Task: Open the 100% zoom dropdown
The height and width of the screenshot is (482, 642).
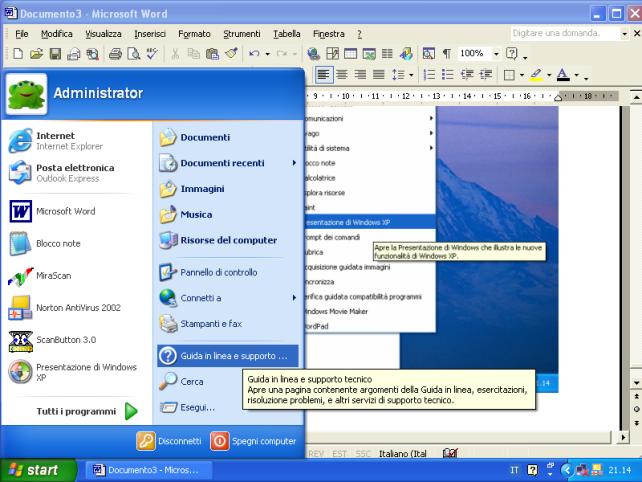Action: click(x=496, y=54)
